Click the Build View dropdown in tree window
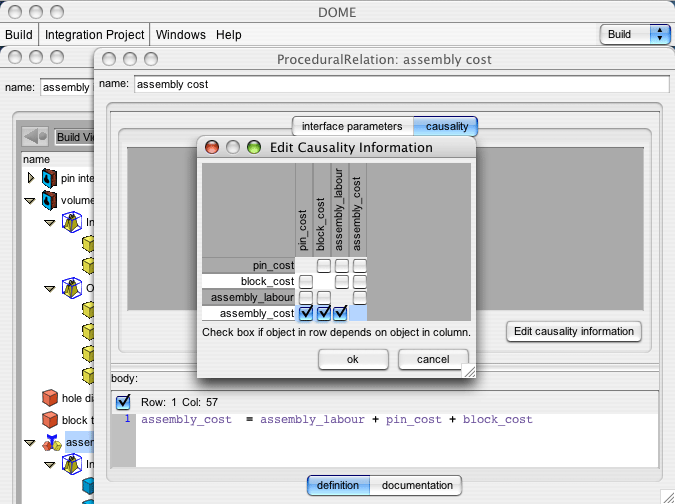 point(75,137)
